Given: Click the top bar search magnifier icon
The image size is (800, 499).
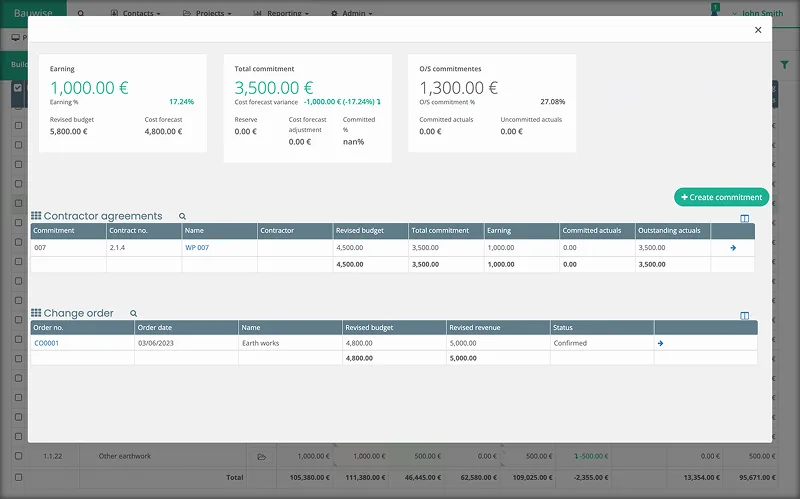Looking at the screenshot, I should click(81, 14).
